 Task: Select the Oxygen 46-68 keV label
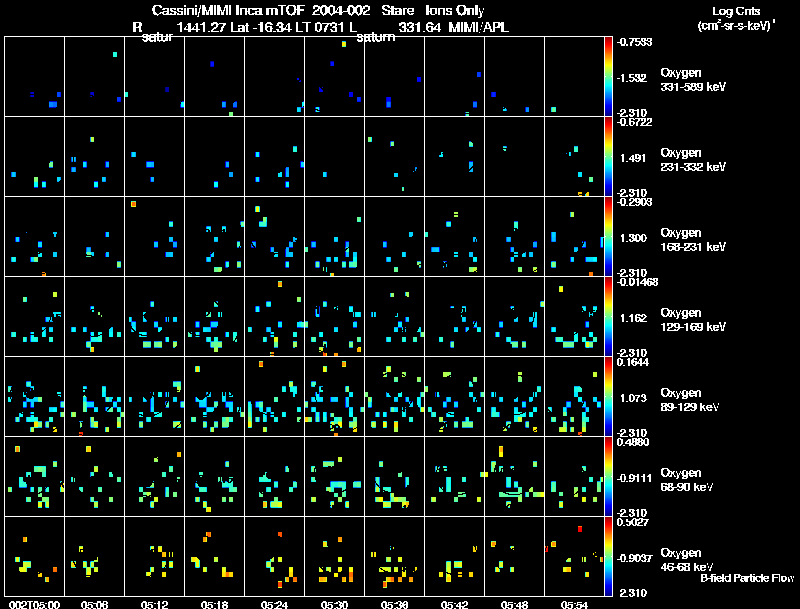pos(687,560)
